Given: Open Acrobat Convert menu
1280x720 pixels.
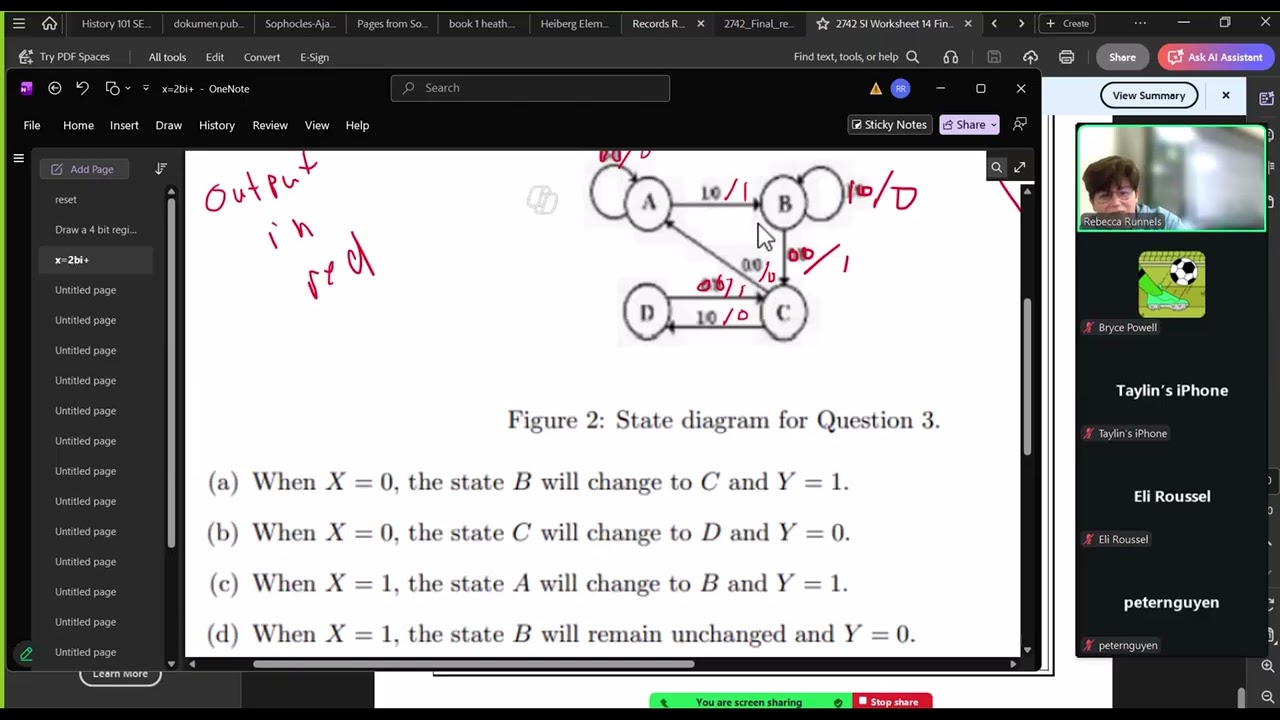Looking at the screenshot, I should (262, 57).
